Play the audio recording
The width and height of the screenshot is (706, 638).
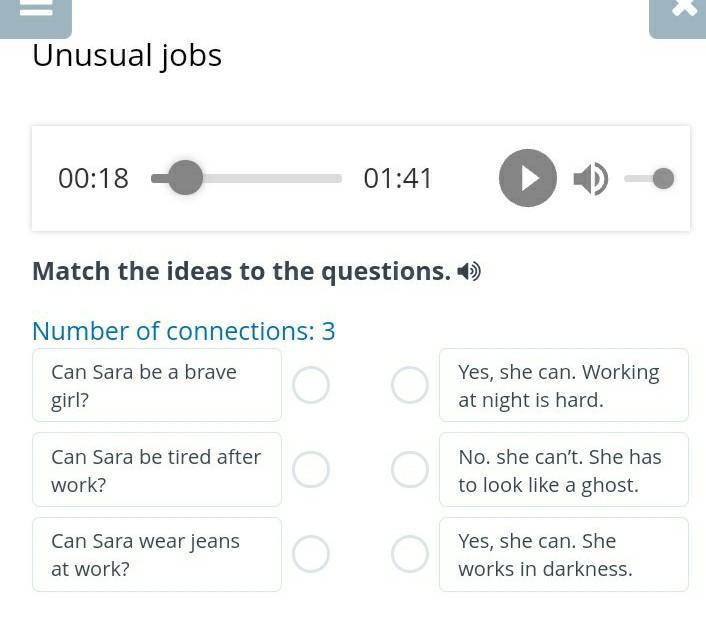click(x=527, y=178)
